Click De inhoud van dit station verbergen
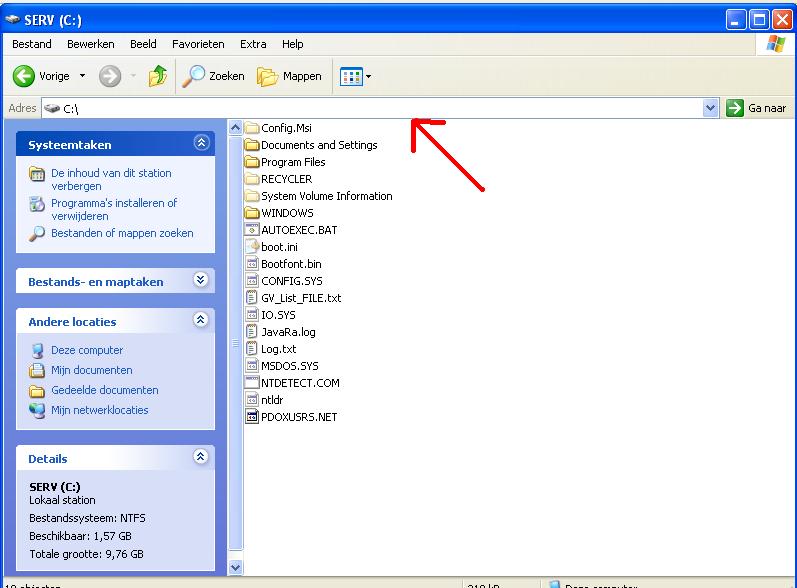Screen dimensions: 797x588 111,179
